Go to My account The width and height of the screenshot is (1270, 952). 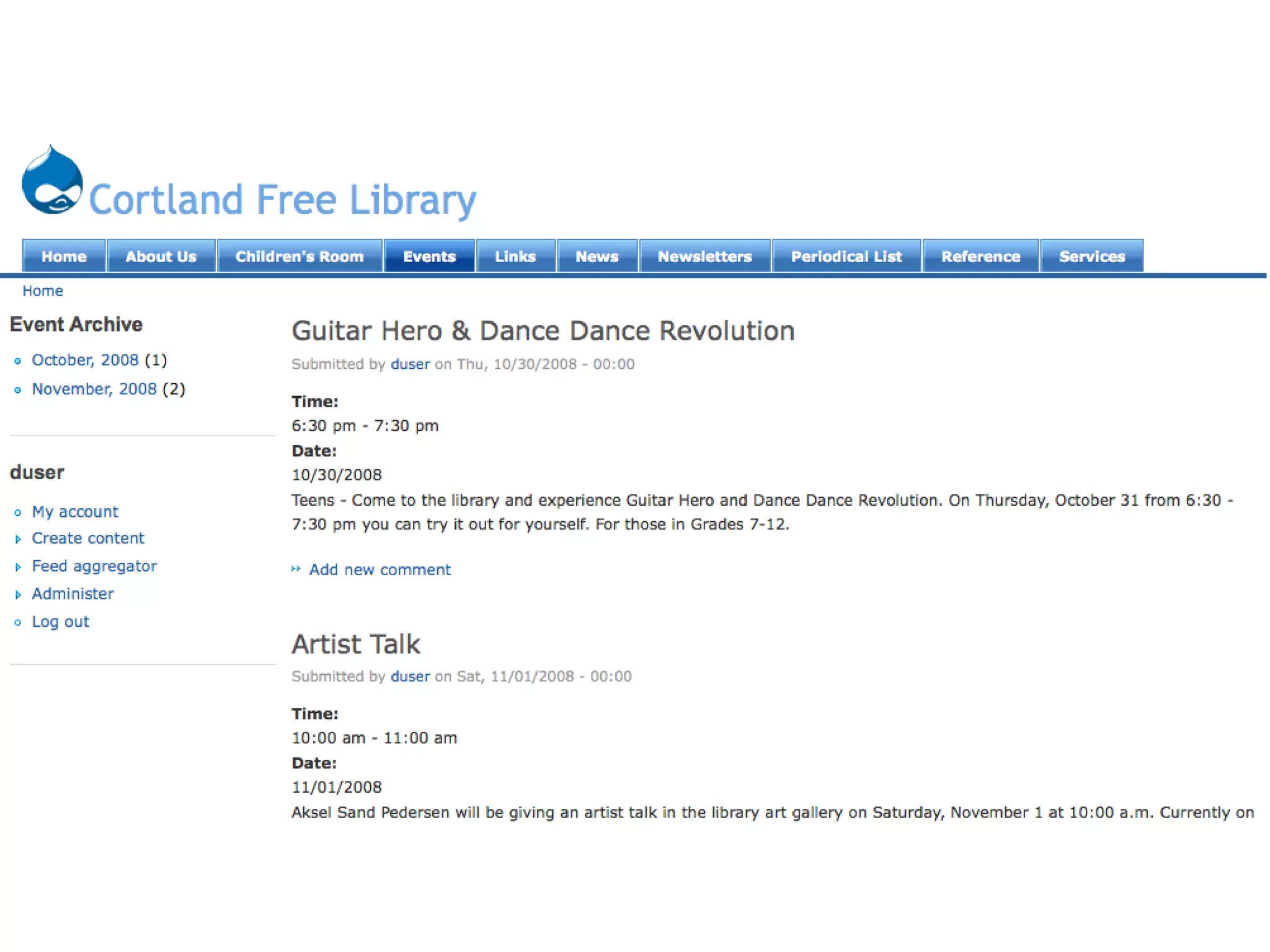(75, 512)
